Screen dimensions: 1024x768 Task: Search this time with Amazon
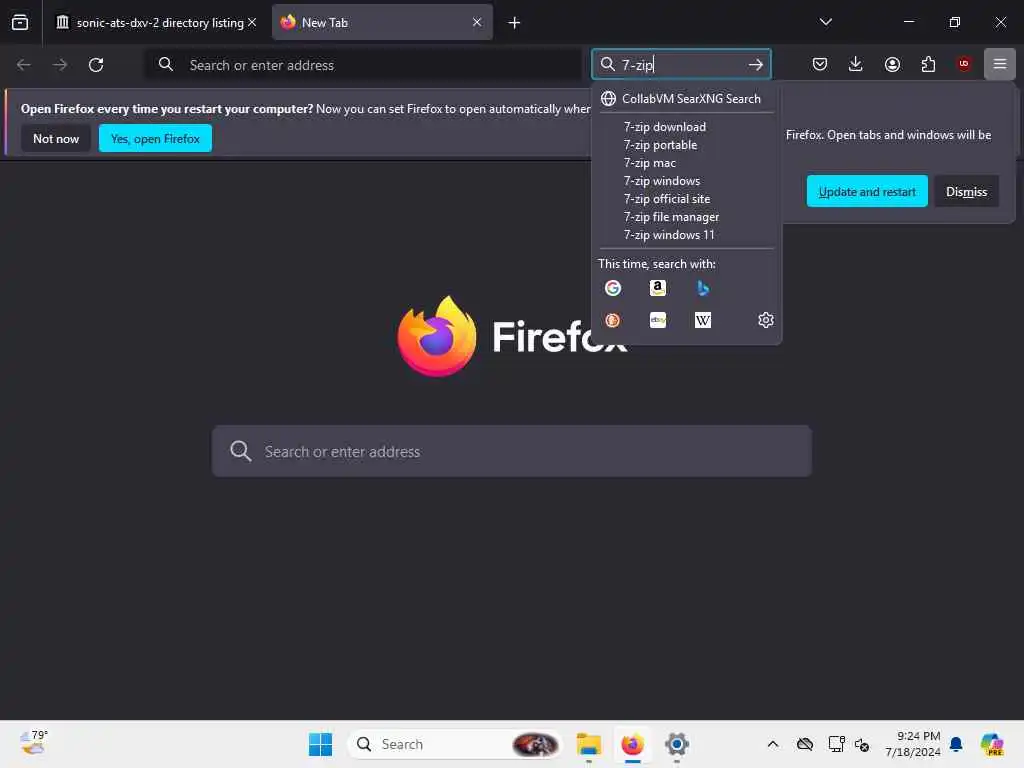pos(658,288)
